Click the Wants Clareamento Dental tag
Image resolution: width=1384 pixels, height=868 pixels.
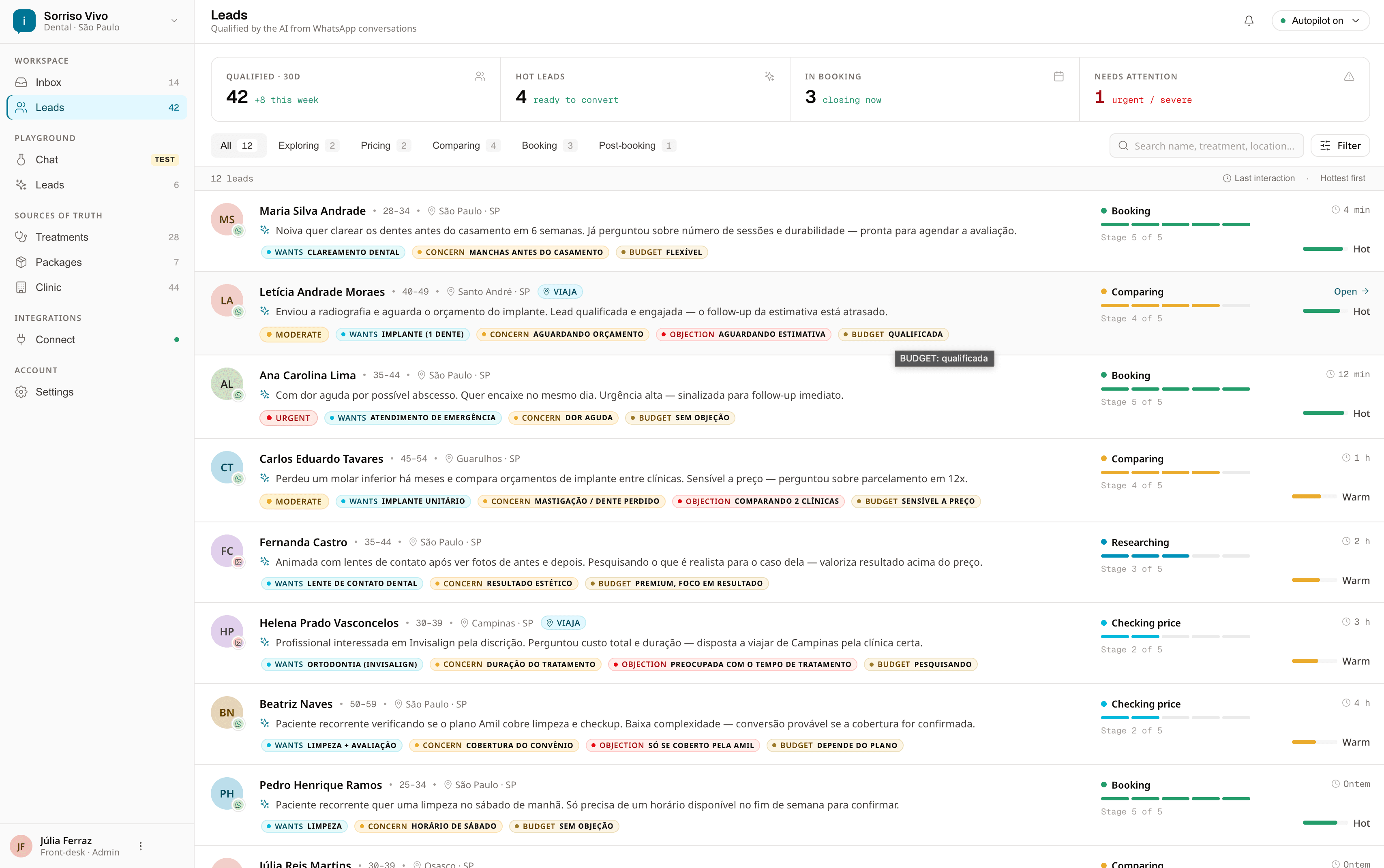pyautogui.click(x=333, y=252)
